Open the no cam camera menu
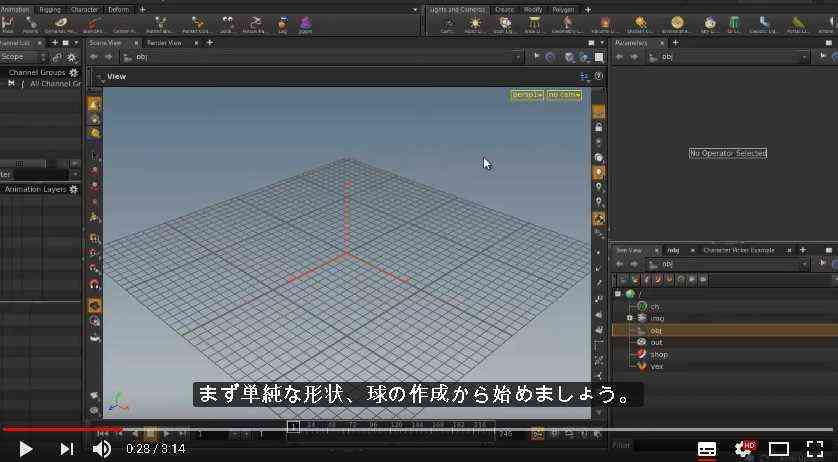Viewport: 838px width, 462px height. 564,95
